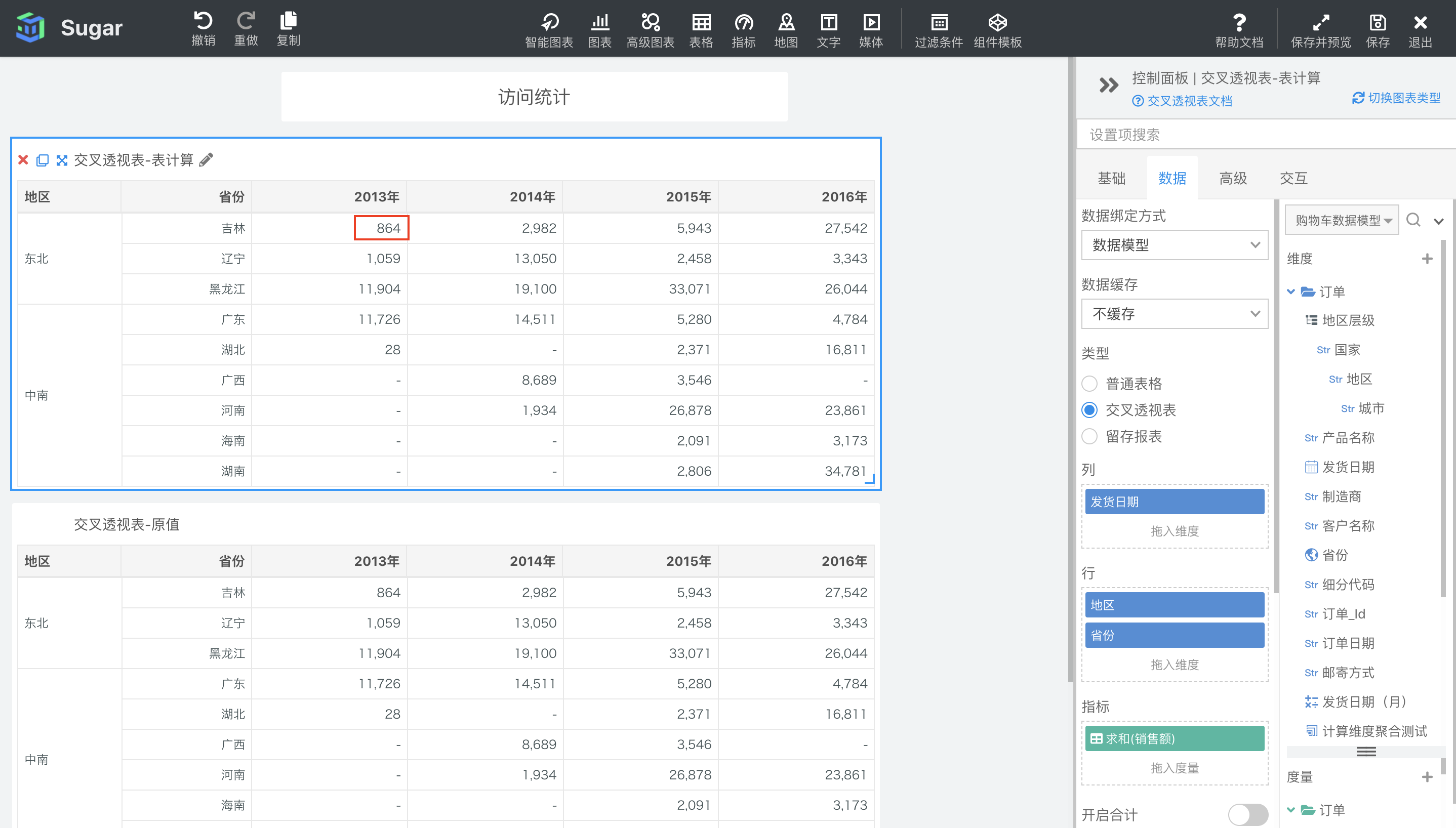Screen dimensions: 1456x828
Task: Open the 购物车数据模型 selector
Action: coord(1342,220)
